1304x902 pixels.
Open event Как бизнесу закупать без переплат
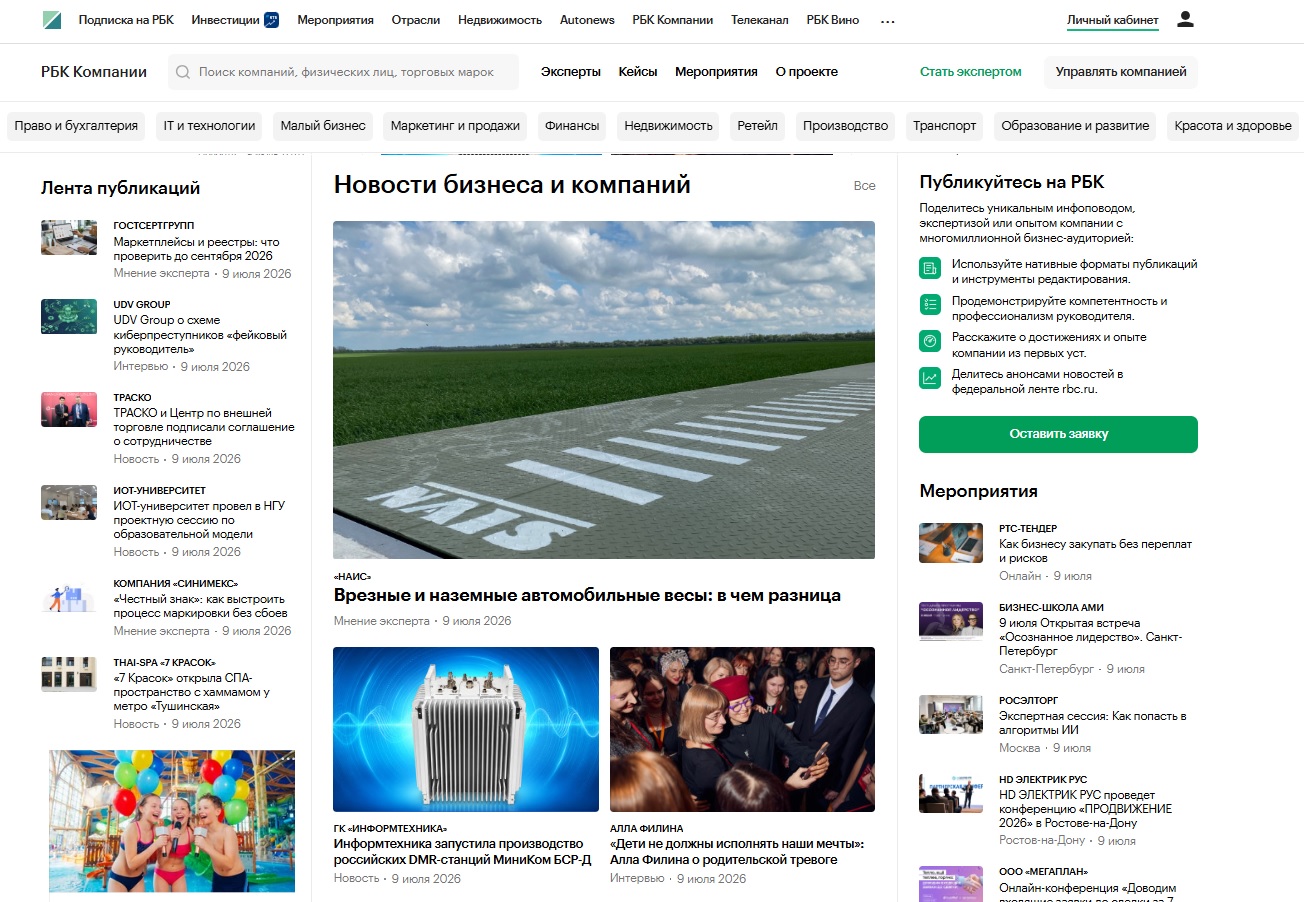coord(1096,551)
